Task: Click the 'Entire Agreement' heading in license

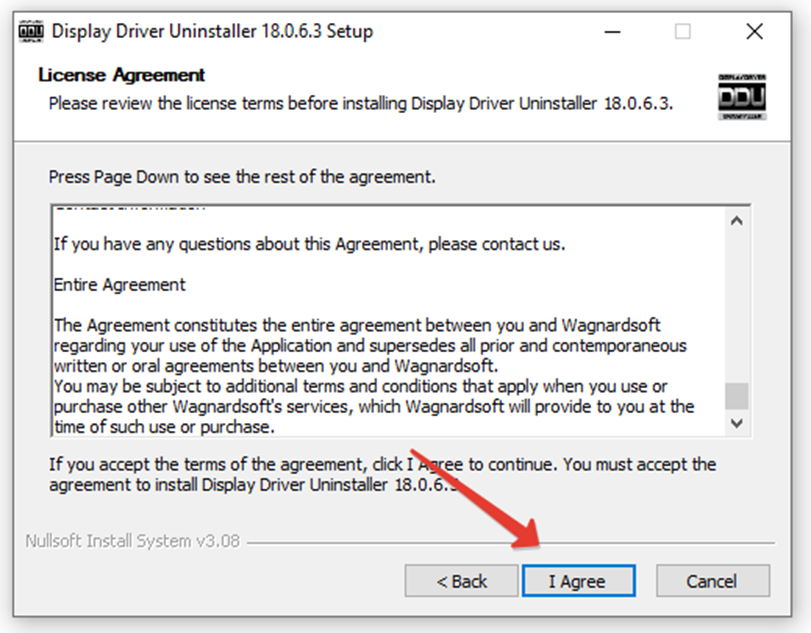Action: (119, 284)
